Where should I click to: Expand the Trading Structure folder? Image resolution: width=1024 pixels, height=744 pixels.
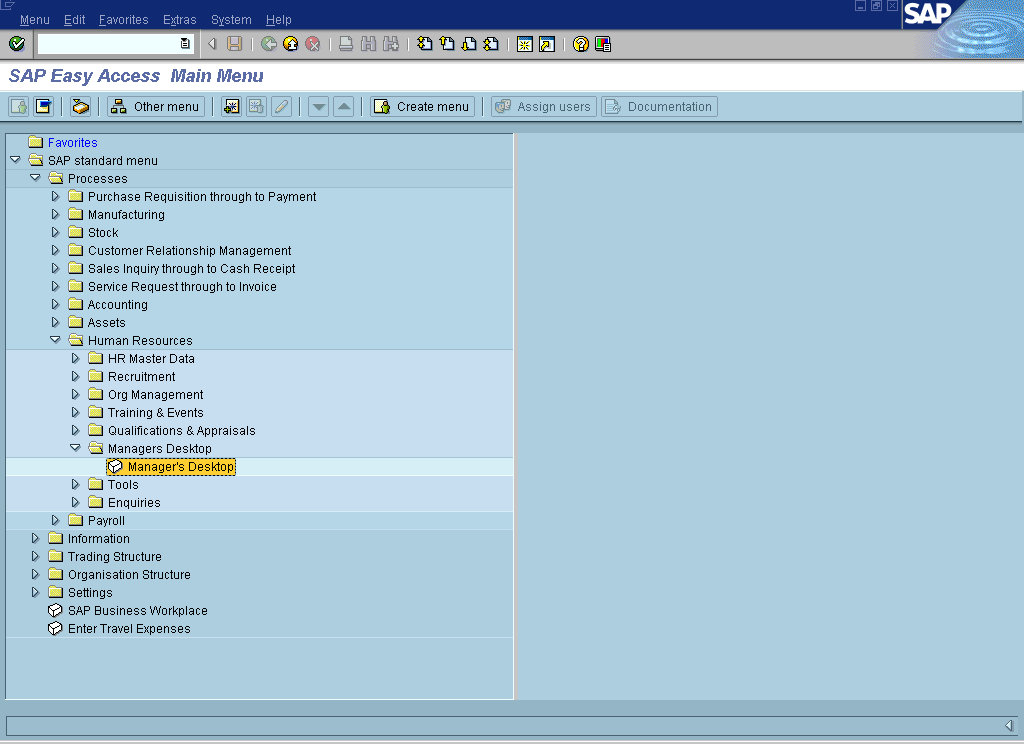coord(35,556)
